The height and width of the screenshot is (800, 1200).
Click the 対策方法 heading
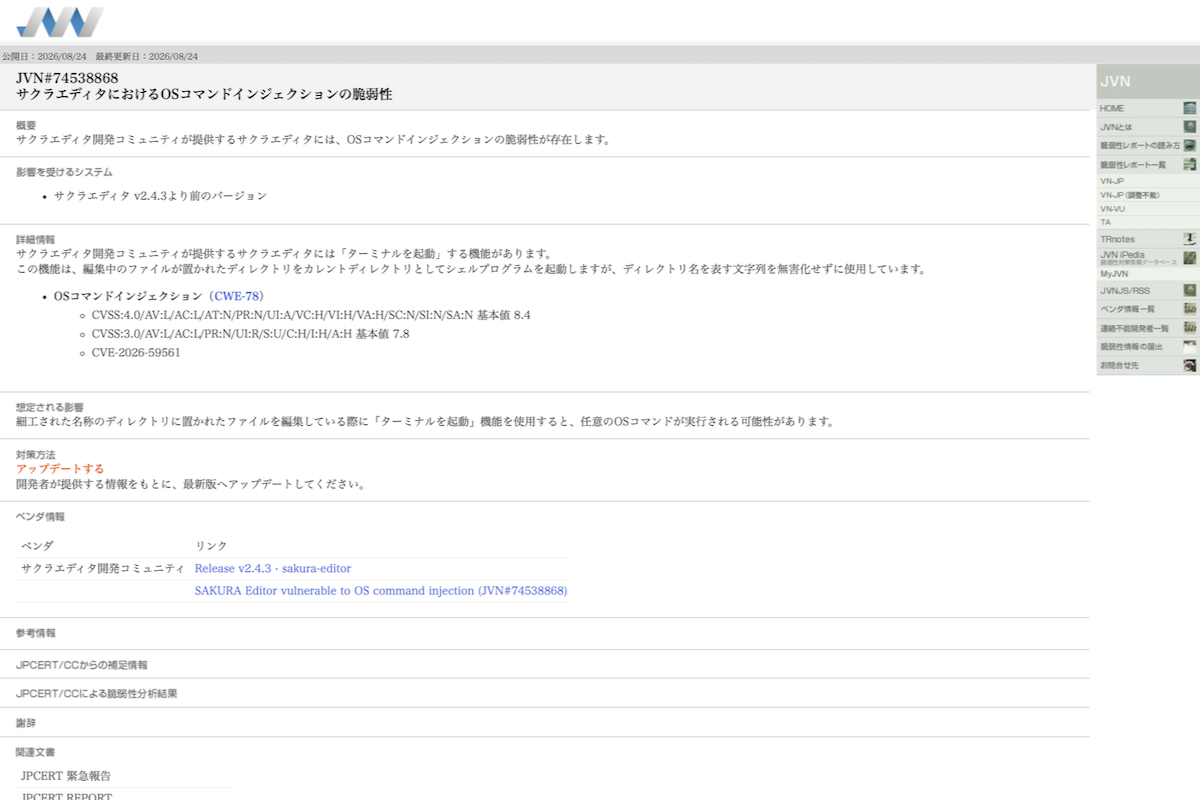[x=36, y=455]
